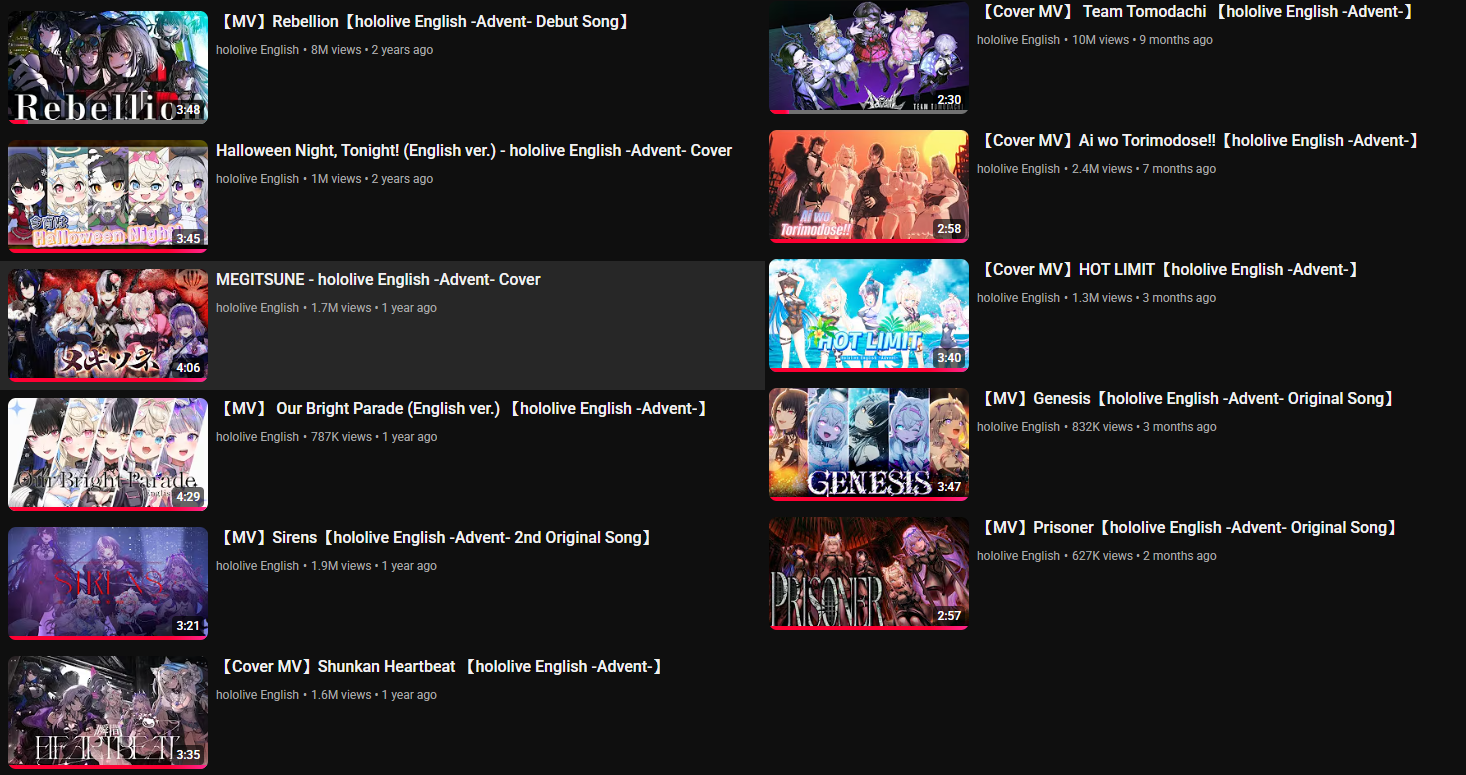The image size is (1466, 775).
Task: Click the Halloween Night, Tonight! title
Action: point(474,151)
